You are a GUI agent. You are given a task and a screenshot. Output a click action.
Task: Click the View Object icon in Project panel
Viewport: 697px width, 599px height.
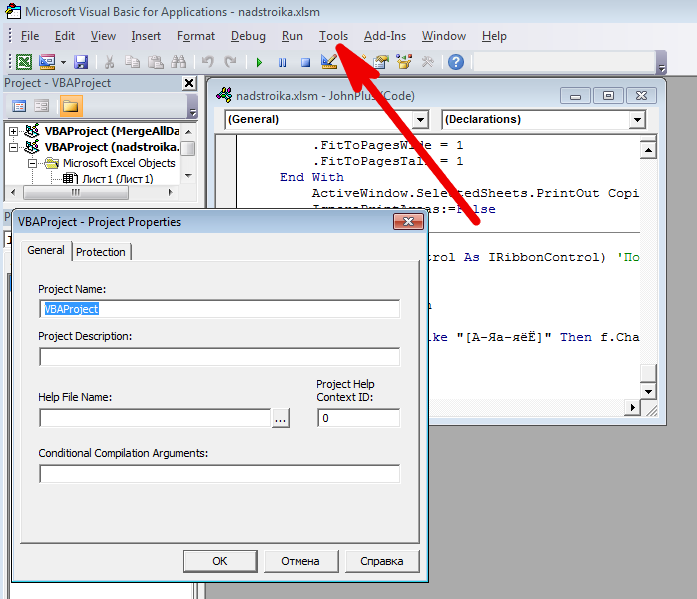42,106
